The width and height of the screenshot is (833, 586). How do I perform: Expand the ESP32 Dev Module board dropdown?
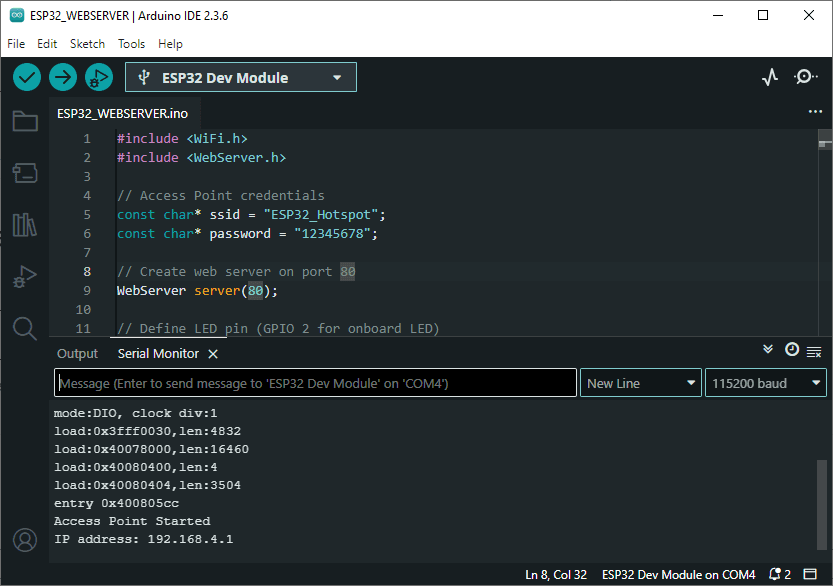241,78
